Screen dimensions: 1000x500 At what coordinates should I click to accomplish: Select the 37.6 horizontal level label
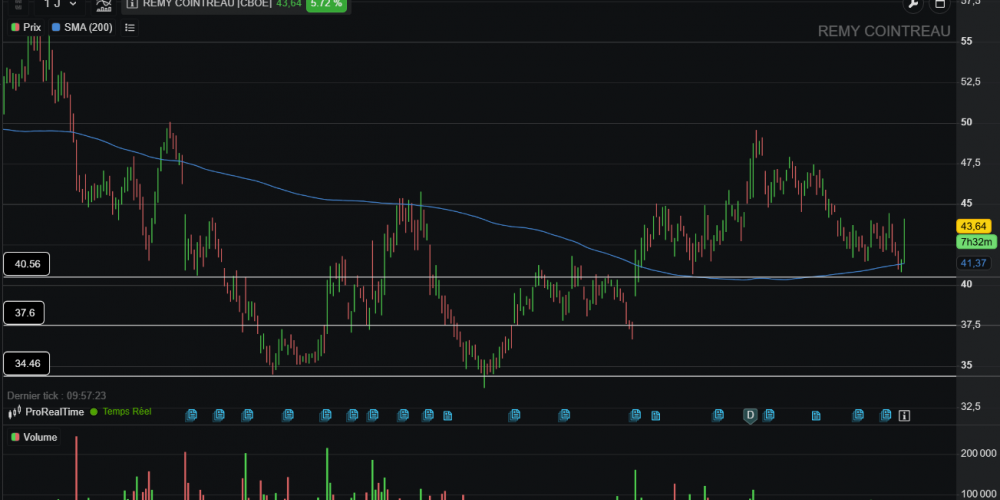click(x=24, y=313)
